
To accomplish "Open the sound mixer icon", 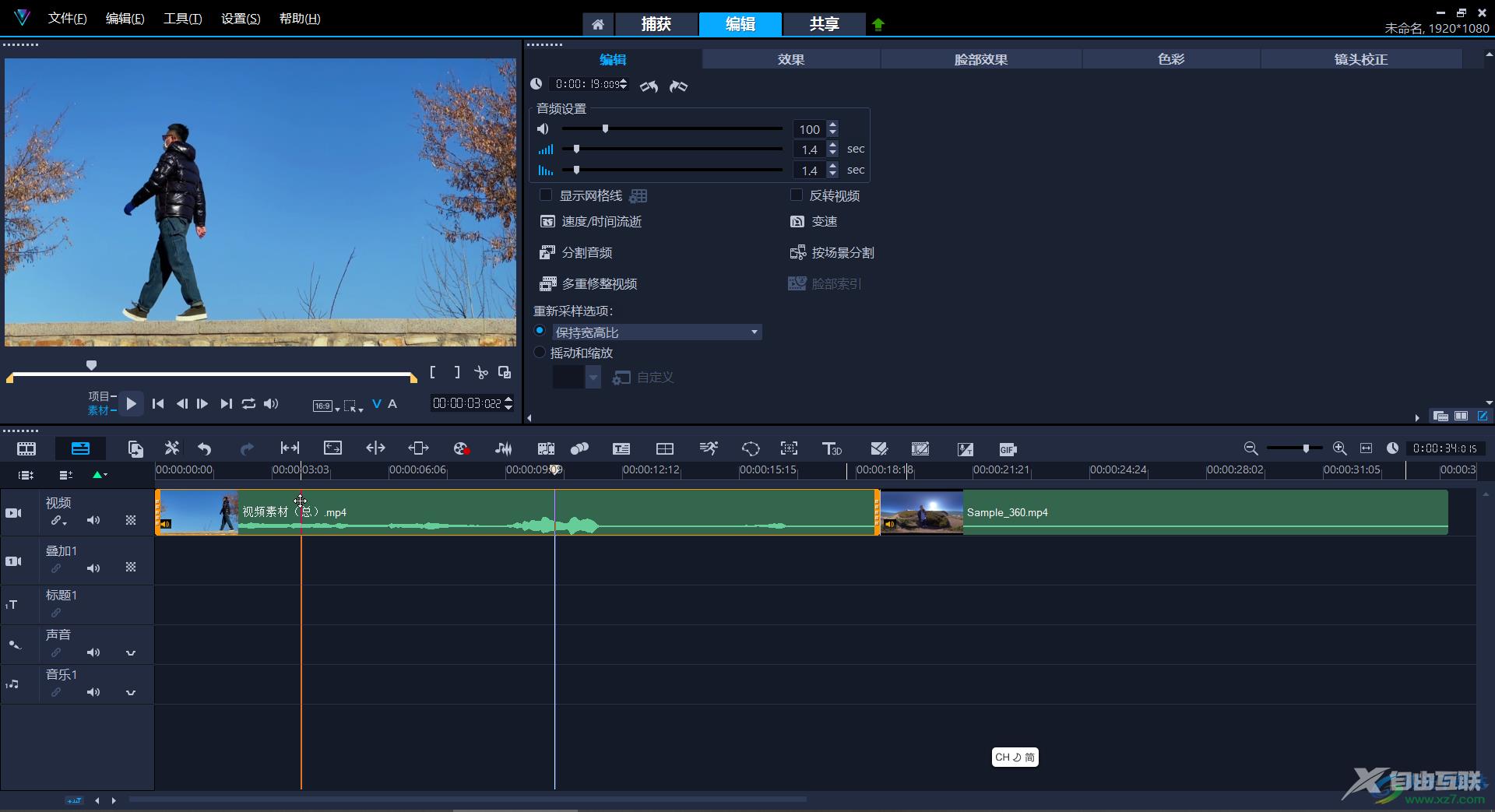I will point(504,448).
